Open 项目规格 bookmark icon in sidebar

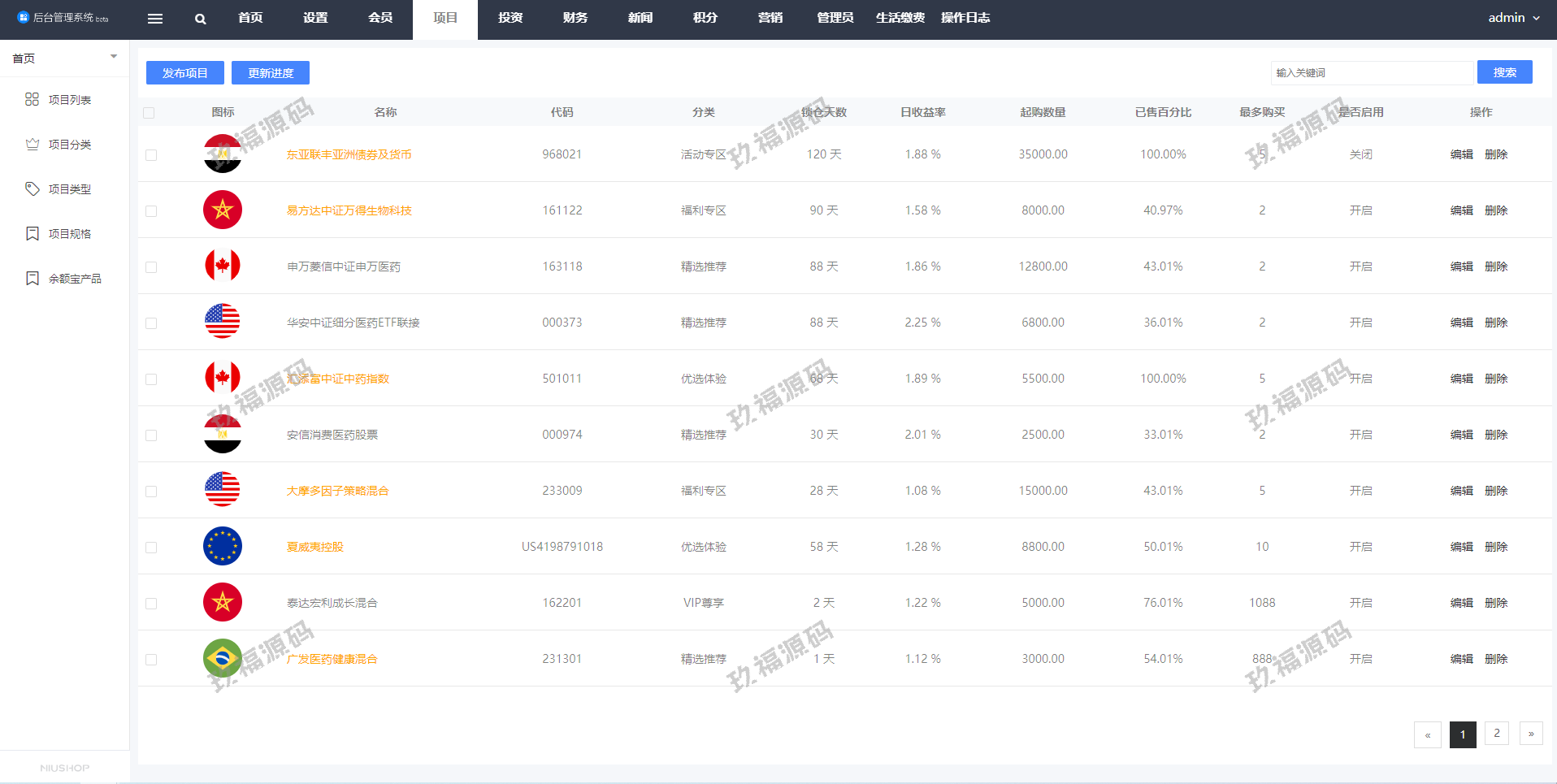(32, 233)
